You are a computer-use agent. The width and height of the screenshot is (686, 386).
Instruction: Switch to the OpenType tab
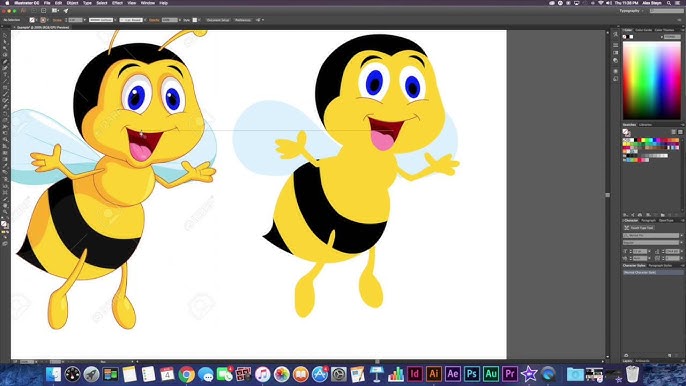coord(666,221)
